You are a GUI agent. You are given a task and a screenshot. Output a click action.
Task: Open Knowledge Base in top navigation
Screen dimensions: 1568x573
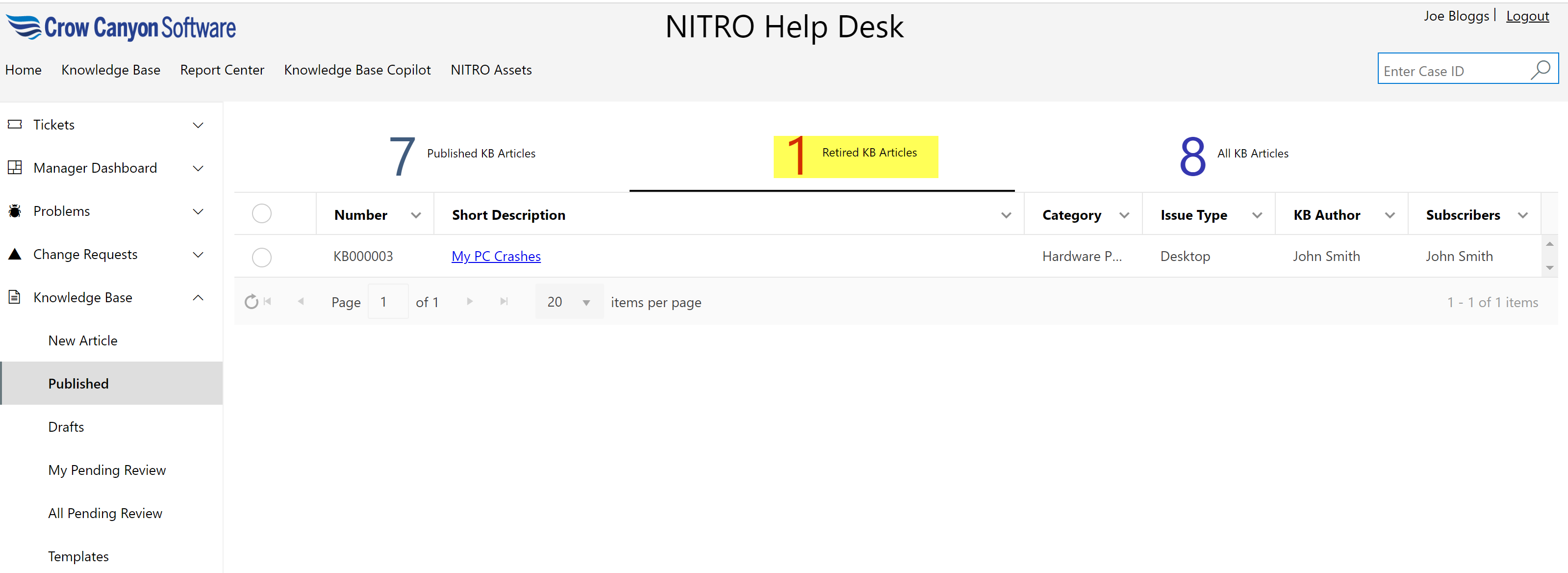click(x=111, y=70)
